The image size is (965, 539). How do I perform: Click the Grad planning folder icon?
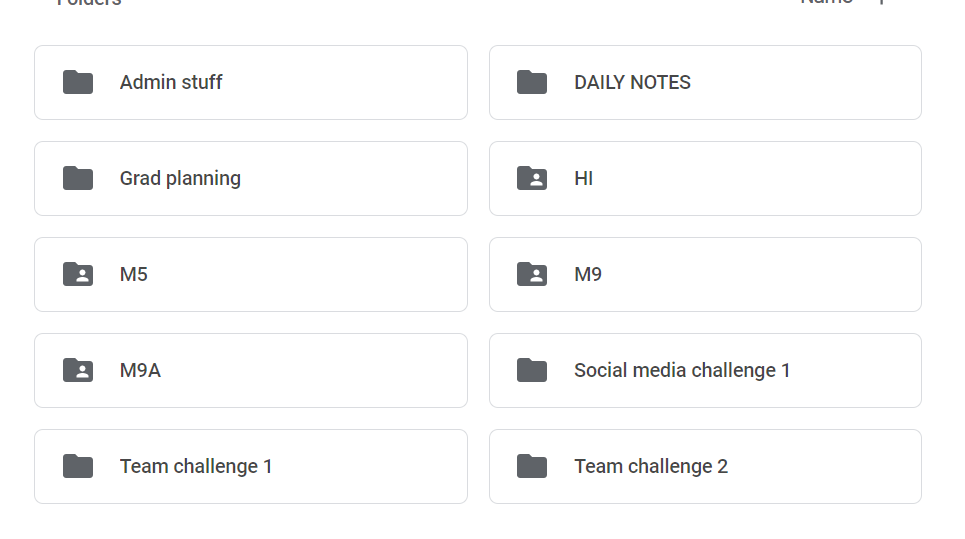(78, 178)
